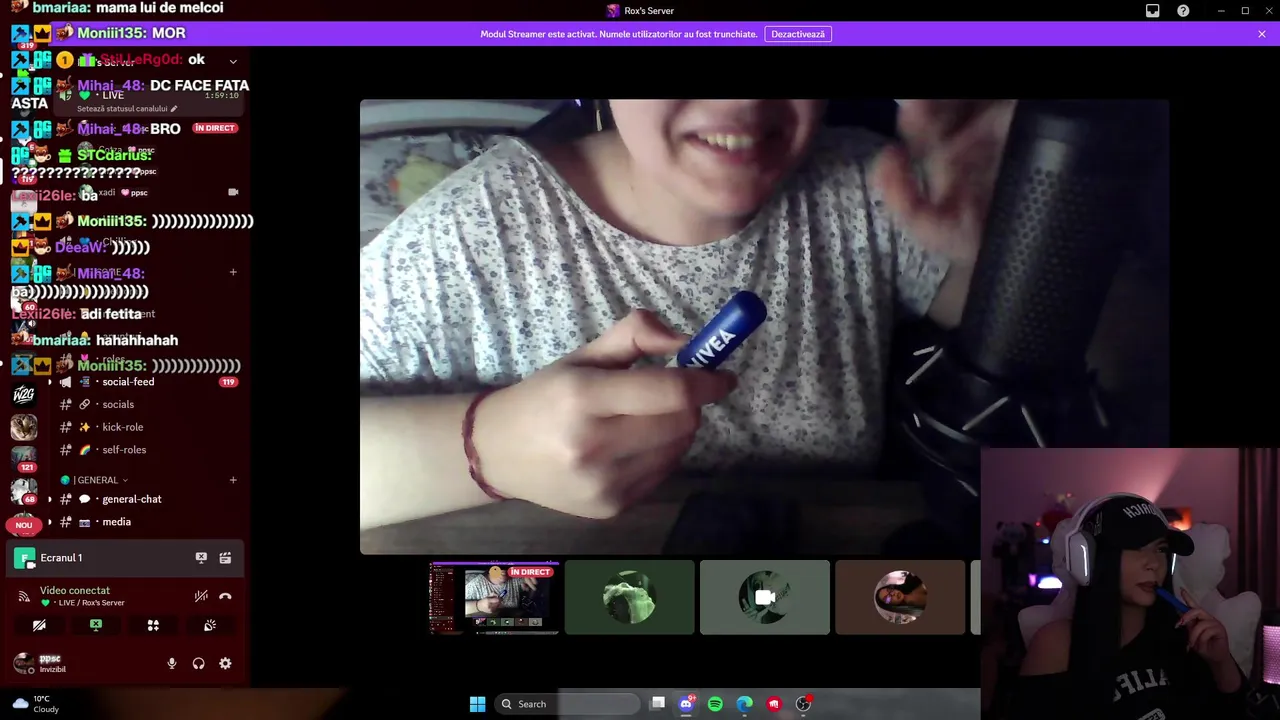This screenshot has width=1280, height=720.
Task: Open connection signal strength icon
Action: tap(24, 596)
